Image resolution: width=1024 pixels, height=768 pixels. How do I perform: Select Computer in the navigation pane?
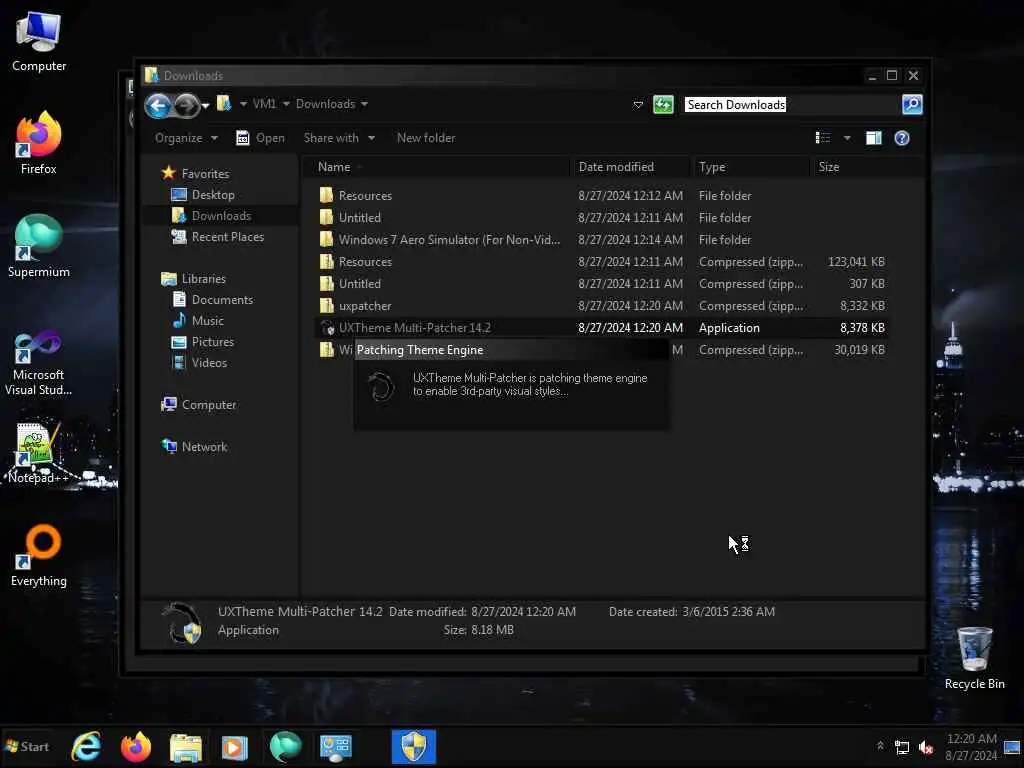click(199, 405)
